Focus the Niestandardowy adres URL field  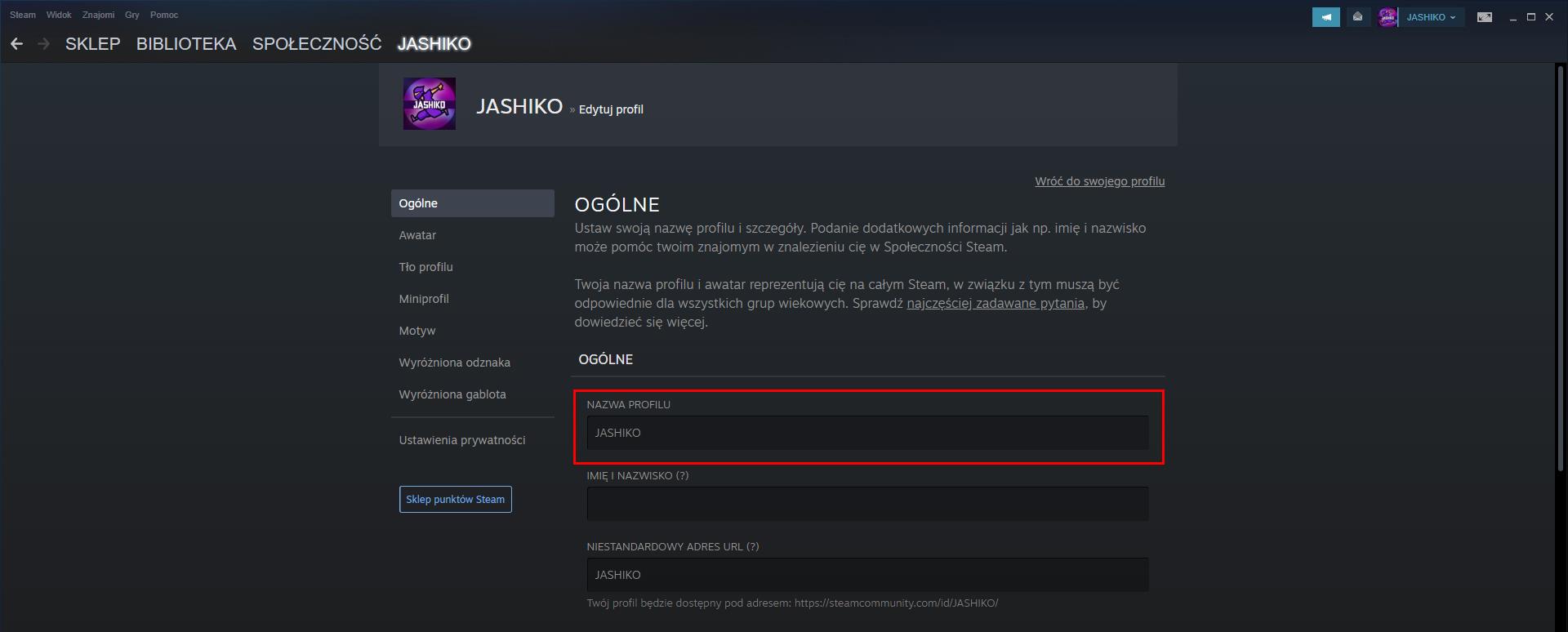tap(867, 575)
